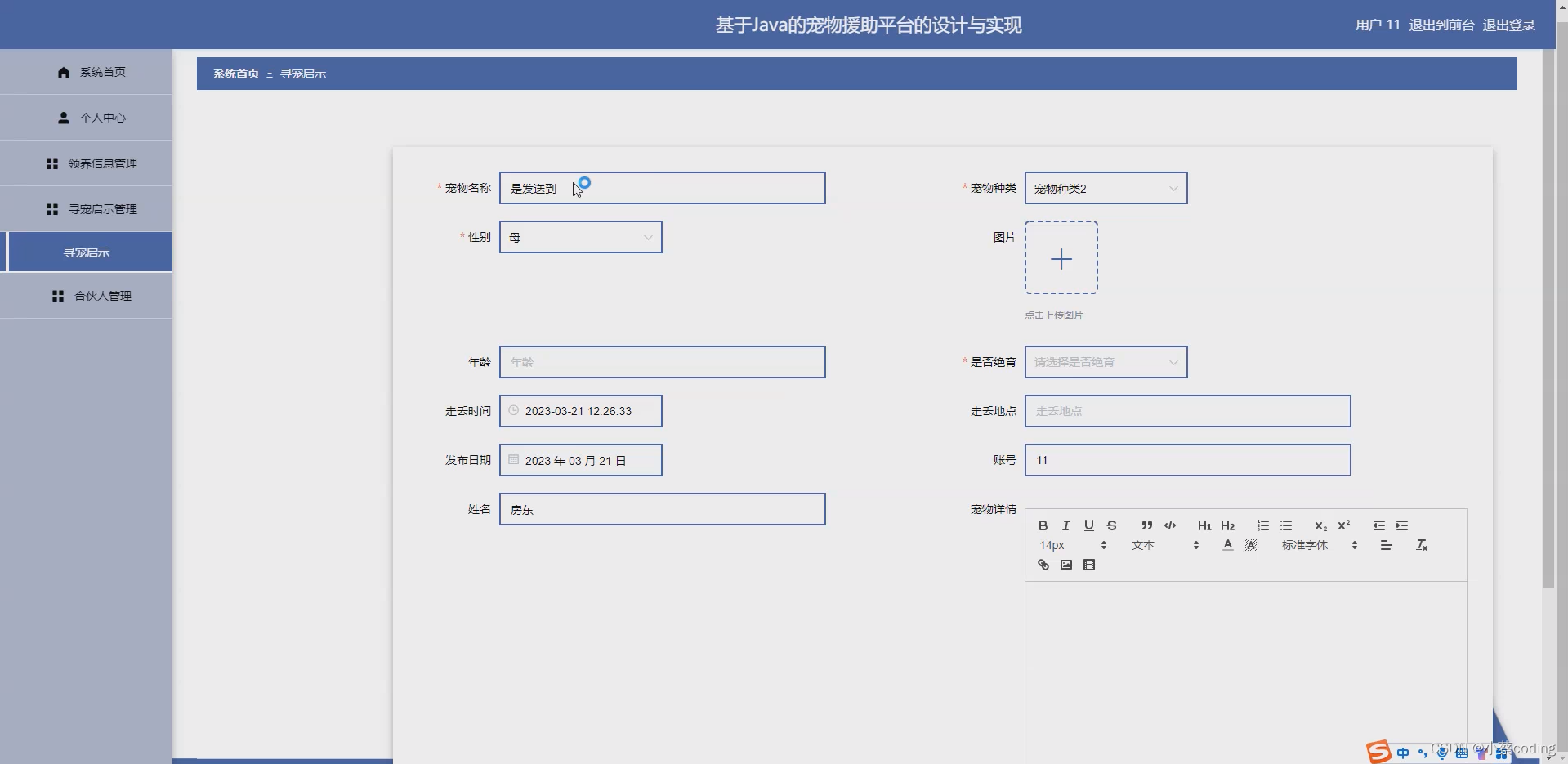Open text alignment options
The width and height of the screenshot is (1568, 764).
coord(1386,545)
